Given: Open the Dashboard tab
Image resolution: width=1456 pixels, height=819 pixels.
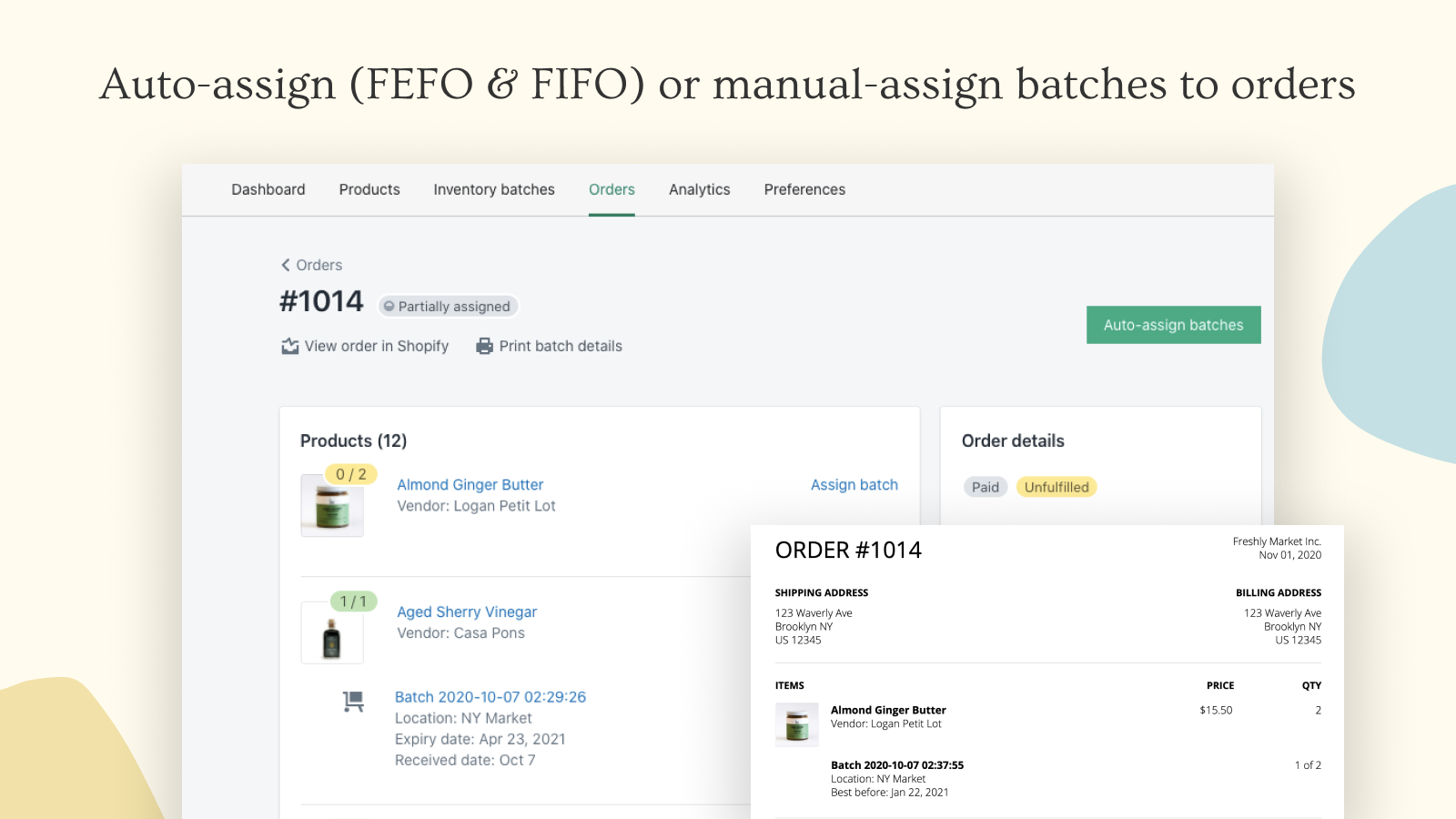Looking at the screenshot, I should click(268, 189).
